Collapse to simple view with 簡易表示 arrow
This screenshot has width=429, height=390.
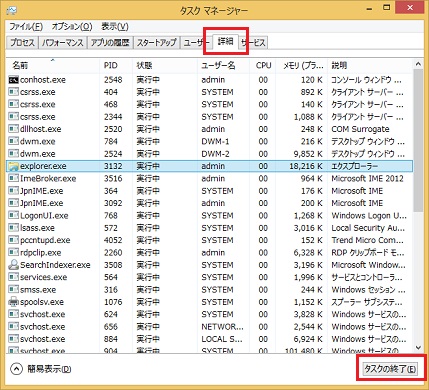click(x=16, y=369)
